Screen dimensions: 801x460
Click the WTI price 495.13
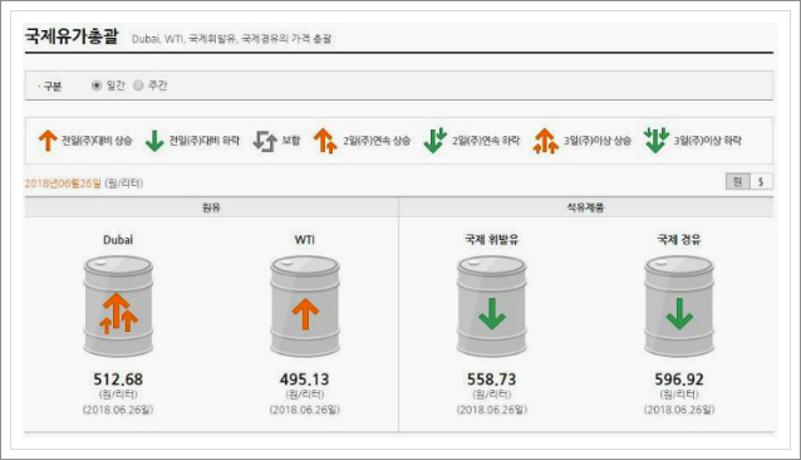coord(305,379)
